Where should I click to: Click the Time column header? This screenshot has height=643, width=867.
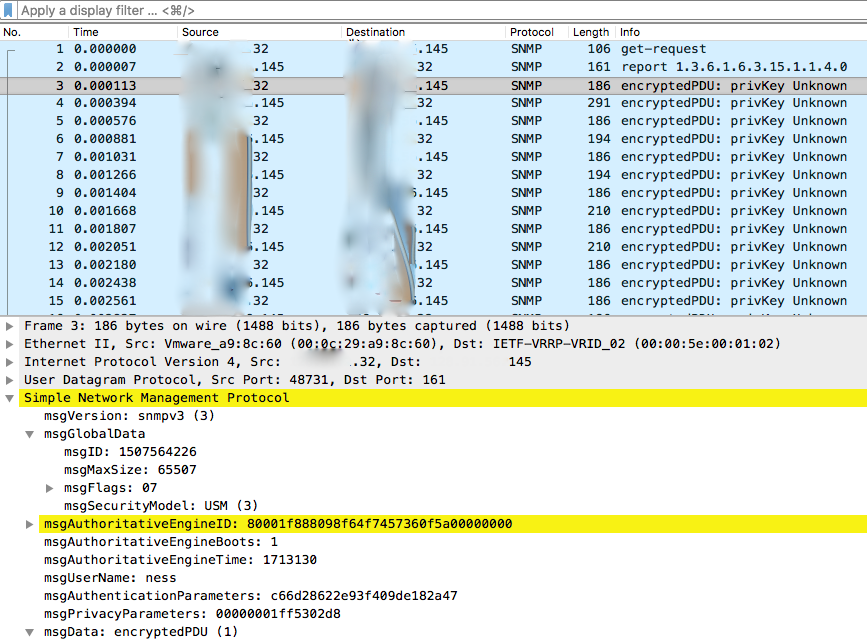[85, 31]
